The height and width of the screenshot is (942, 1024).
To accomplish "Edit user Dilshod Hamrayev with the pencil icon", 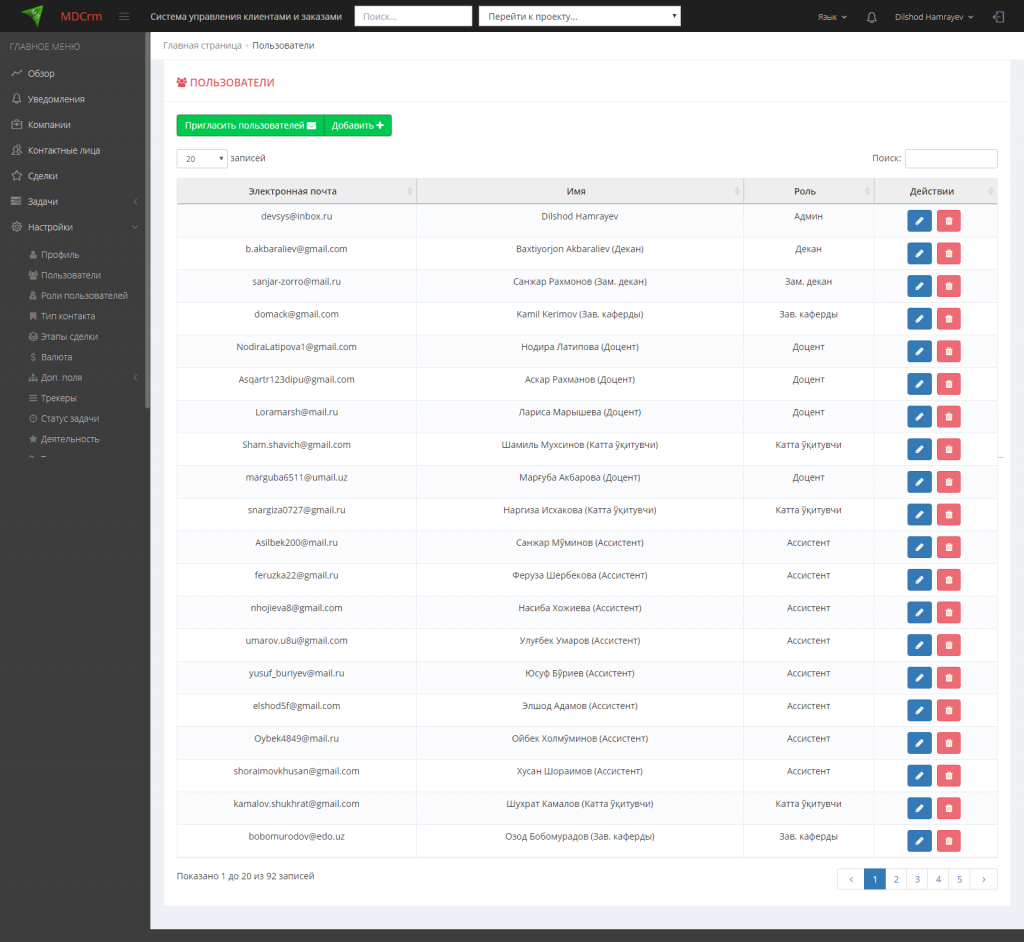I will click(x=919, y=221).
